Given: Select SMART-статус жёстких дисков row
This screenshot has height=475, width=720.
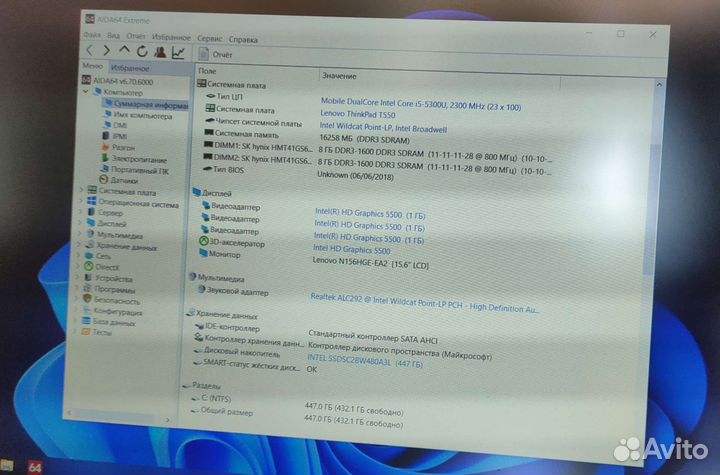Looking at the screenshot, I should point(255,366).
